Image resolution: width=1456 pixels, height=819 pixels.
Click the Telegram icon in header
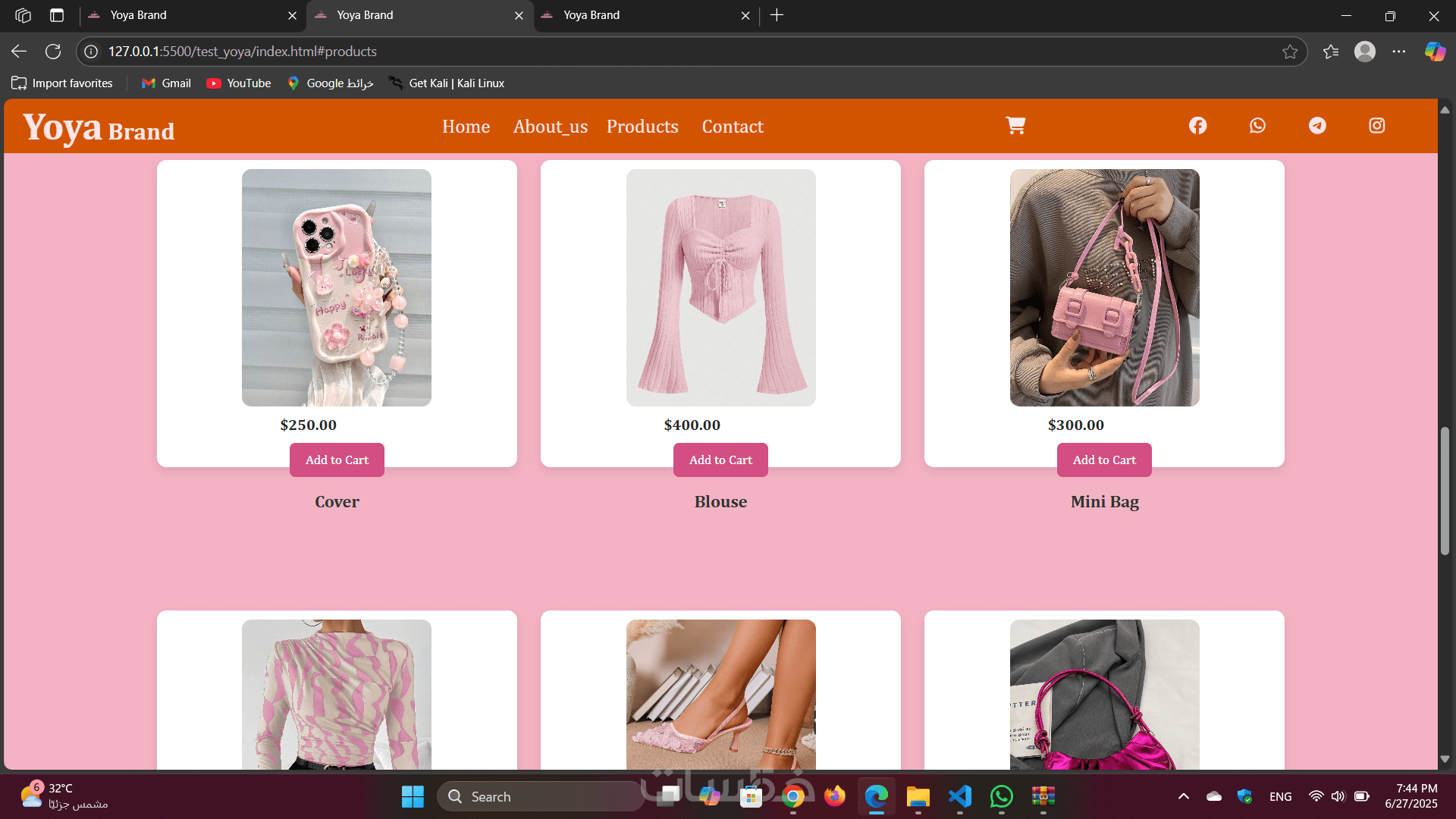1317,126
